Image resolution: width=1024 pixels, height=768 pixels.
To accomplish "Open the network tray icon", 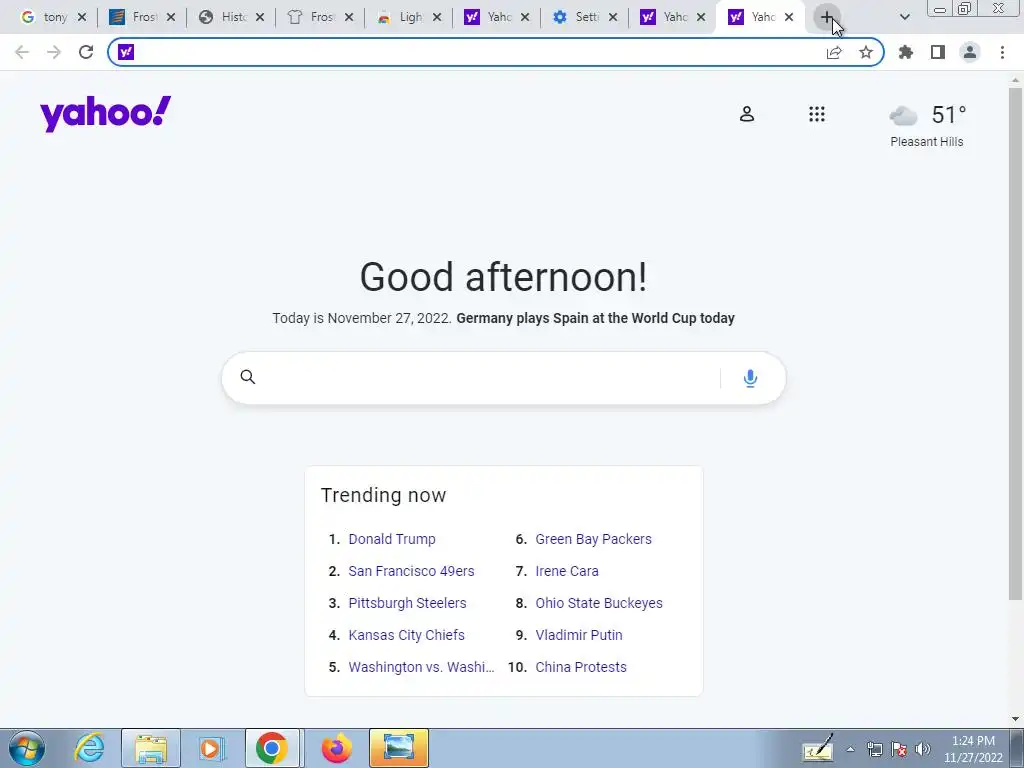I will [874, 749].
